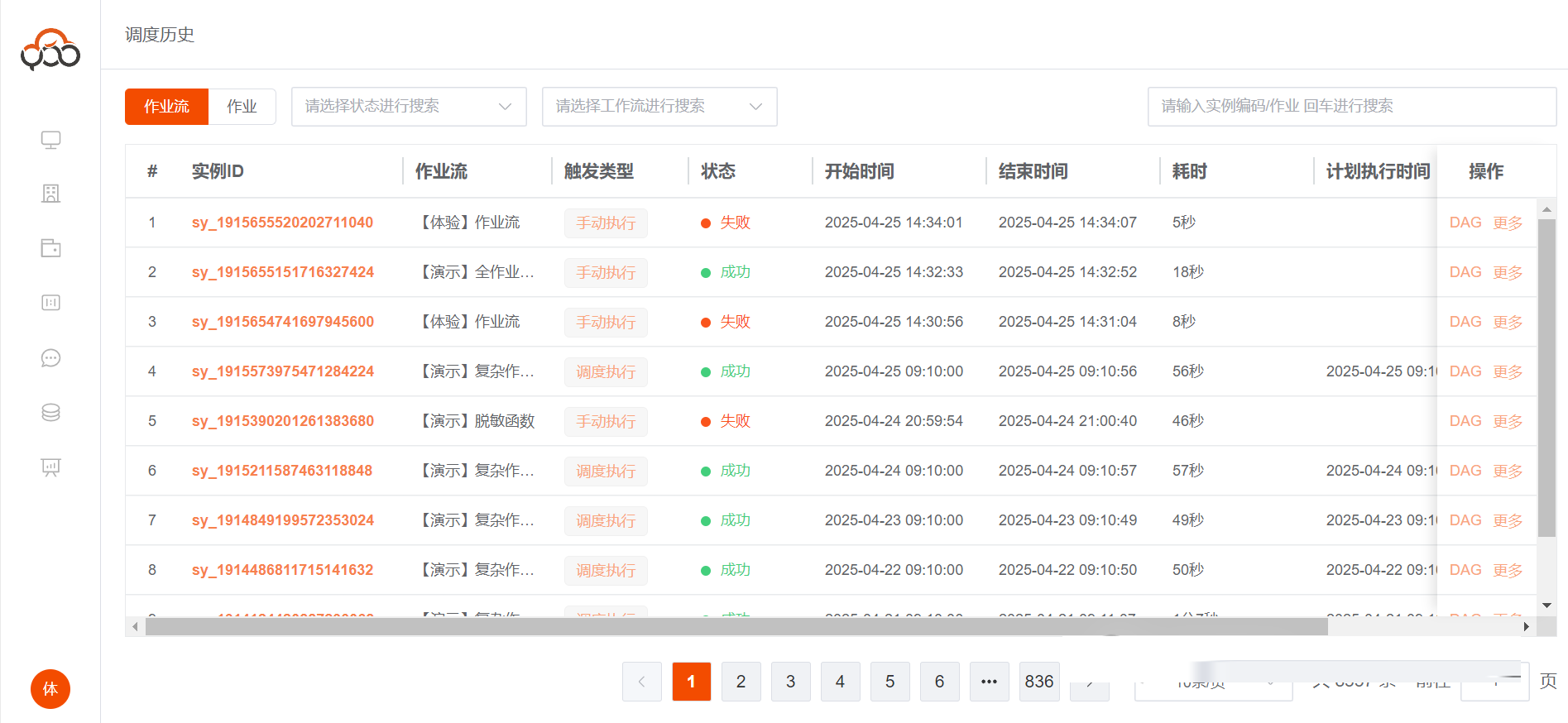Click the cloud logo in sidebar
This screenshot has width=1568, height=723.
(50, 50)
